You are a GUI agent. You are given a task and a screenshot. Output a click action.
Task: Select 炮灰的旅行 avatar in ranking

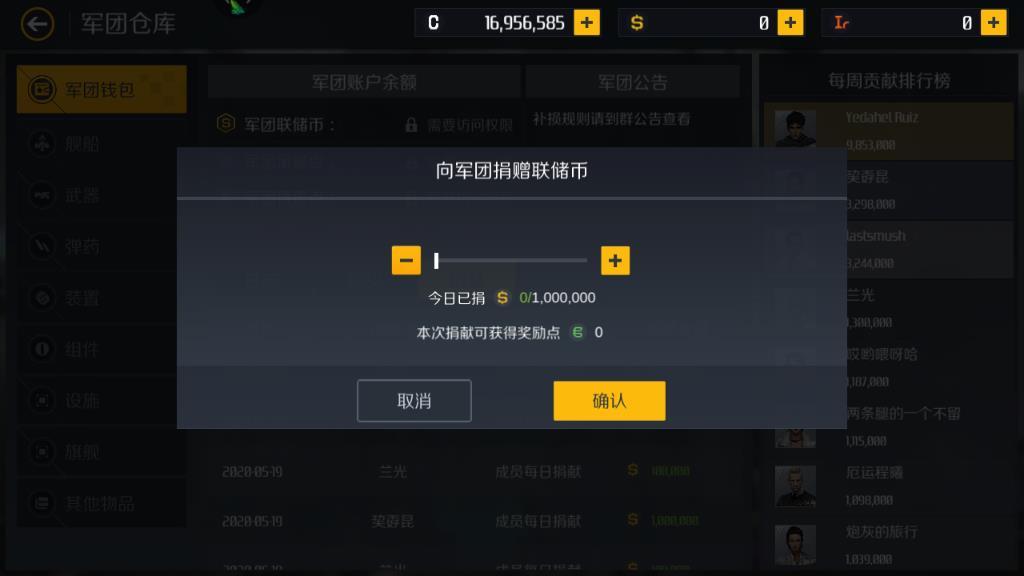795,545
